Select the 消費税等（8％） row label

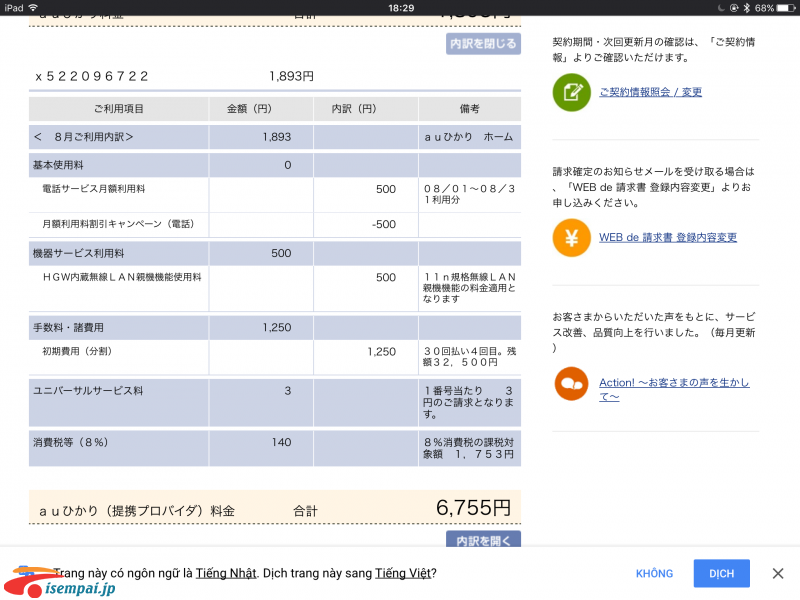(71, 442)
